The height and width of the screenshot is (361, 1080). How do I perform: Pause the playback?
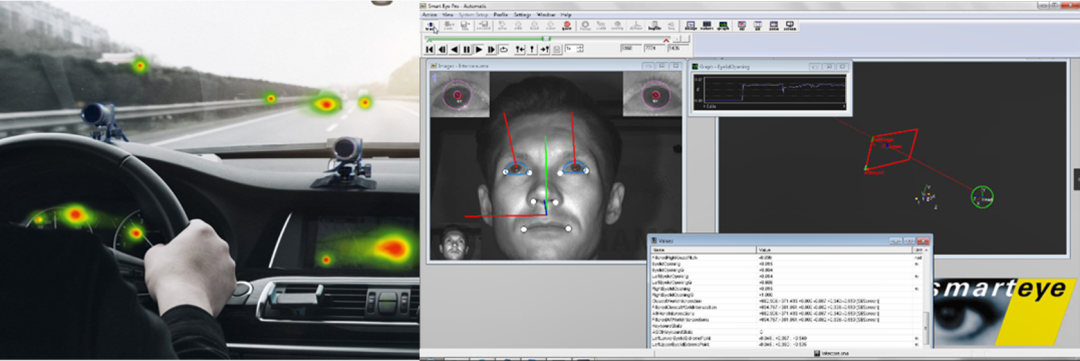click(x=466, y=50)
